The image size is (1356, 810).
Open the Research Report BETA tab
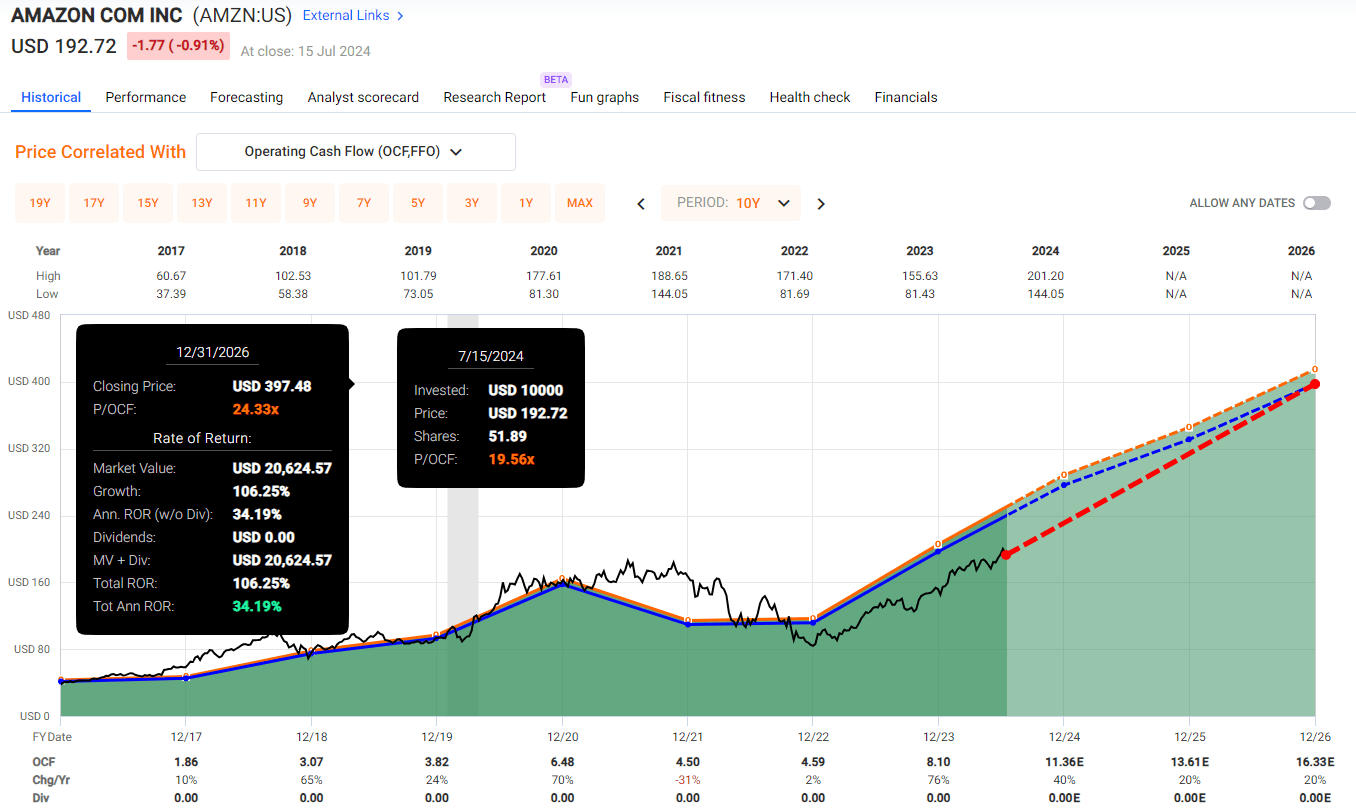(x=494, y=97)
